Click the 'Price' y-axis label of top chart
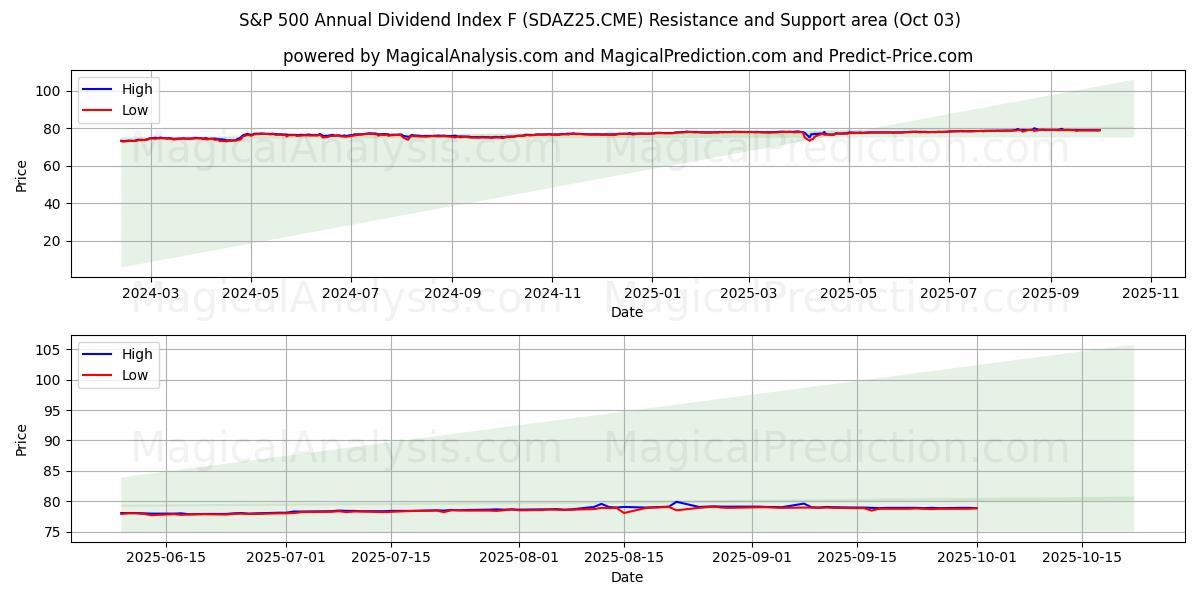This screenshot has height=600, width=1200. point(22,174)
